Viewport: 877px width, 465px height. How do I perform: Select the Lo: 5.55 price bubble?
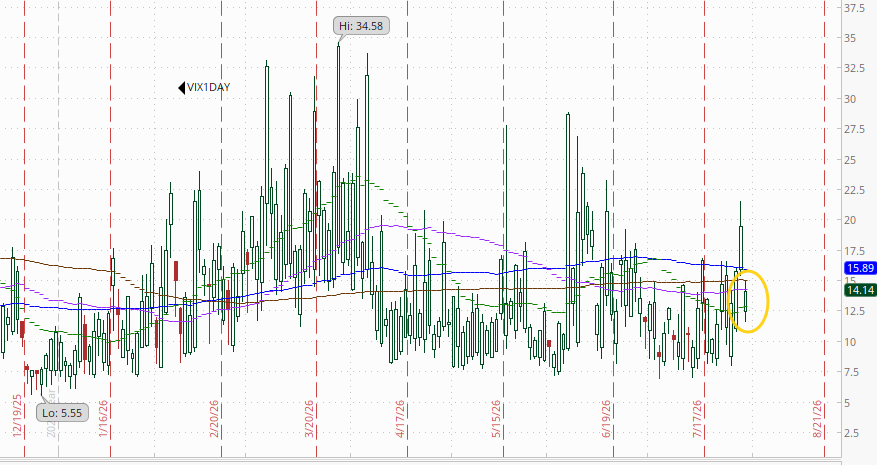(x=62, y=413)
